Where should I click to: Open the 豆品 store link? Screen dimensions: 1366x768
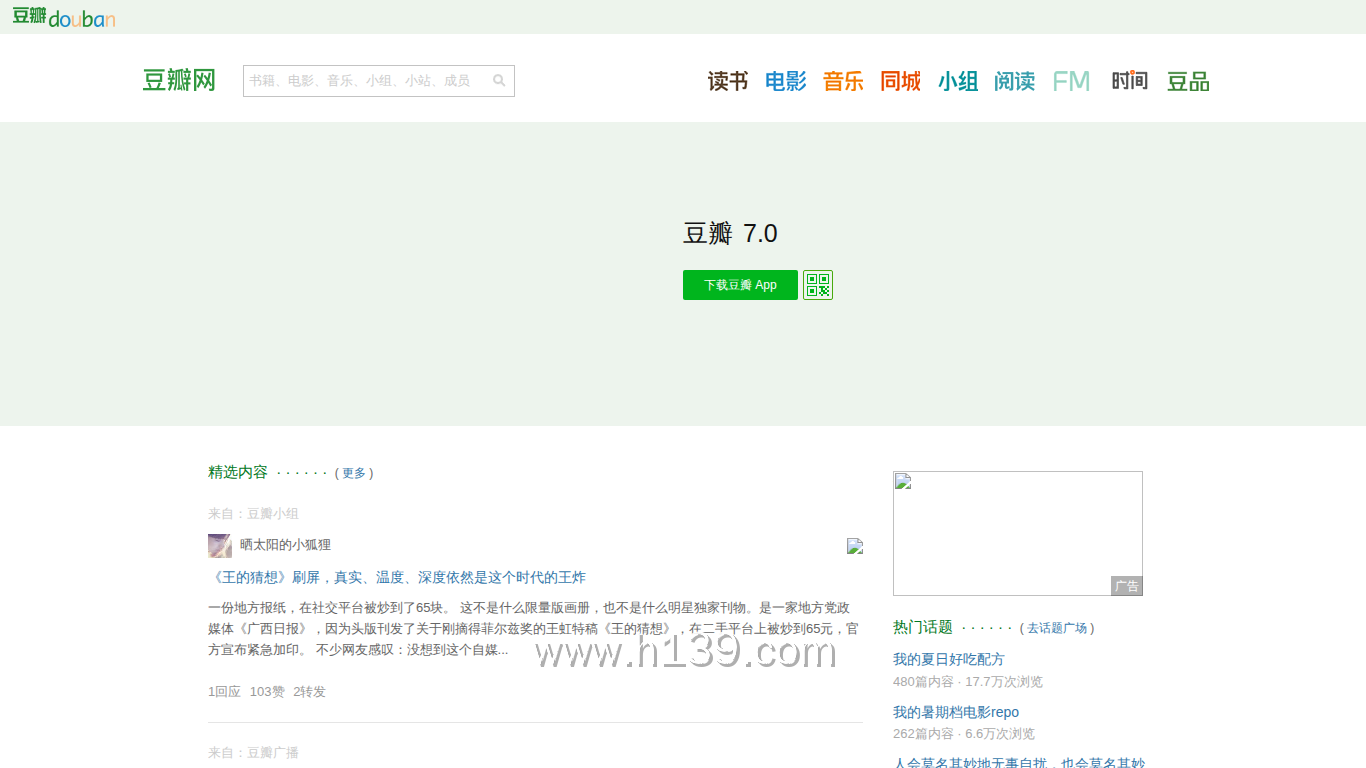pos(1188,81)
